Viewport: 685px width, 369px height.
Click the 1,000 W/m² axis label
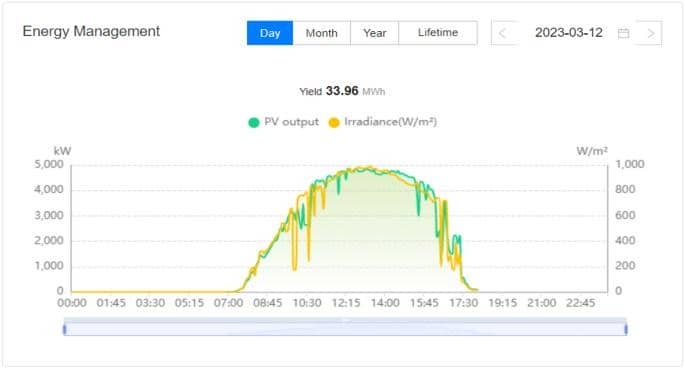pyautogui.click(x=630, y=164)
